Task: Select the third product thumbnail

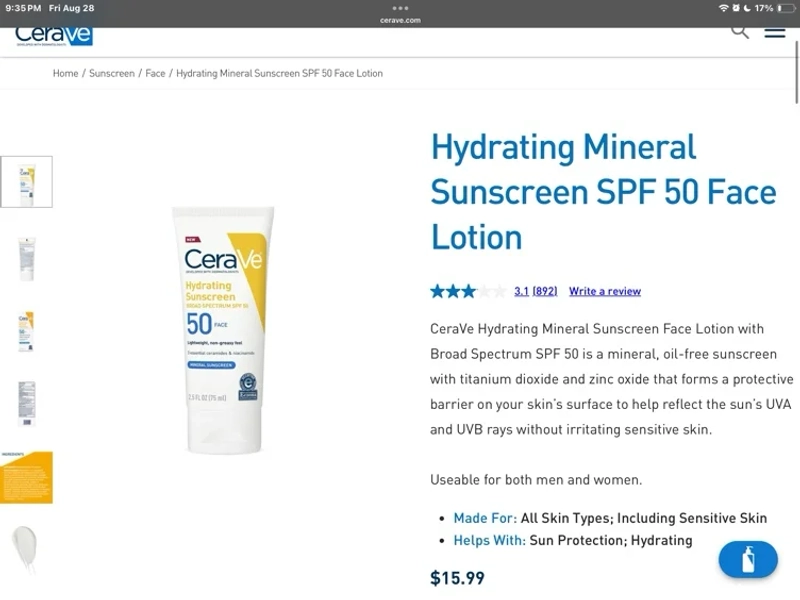Action: click(27, 332)
